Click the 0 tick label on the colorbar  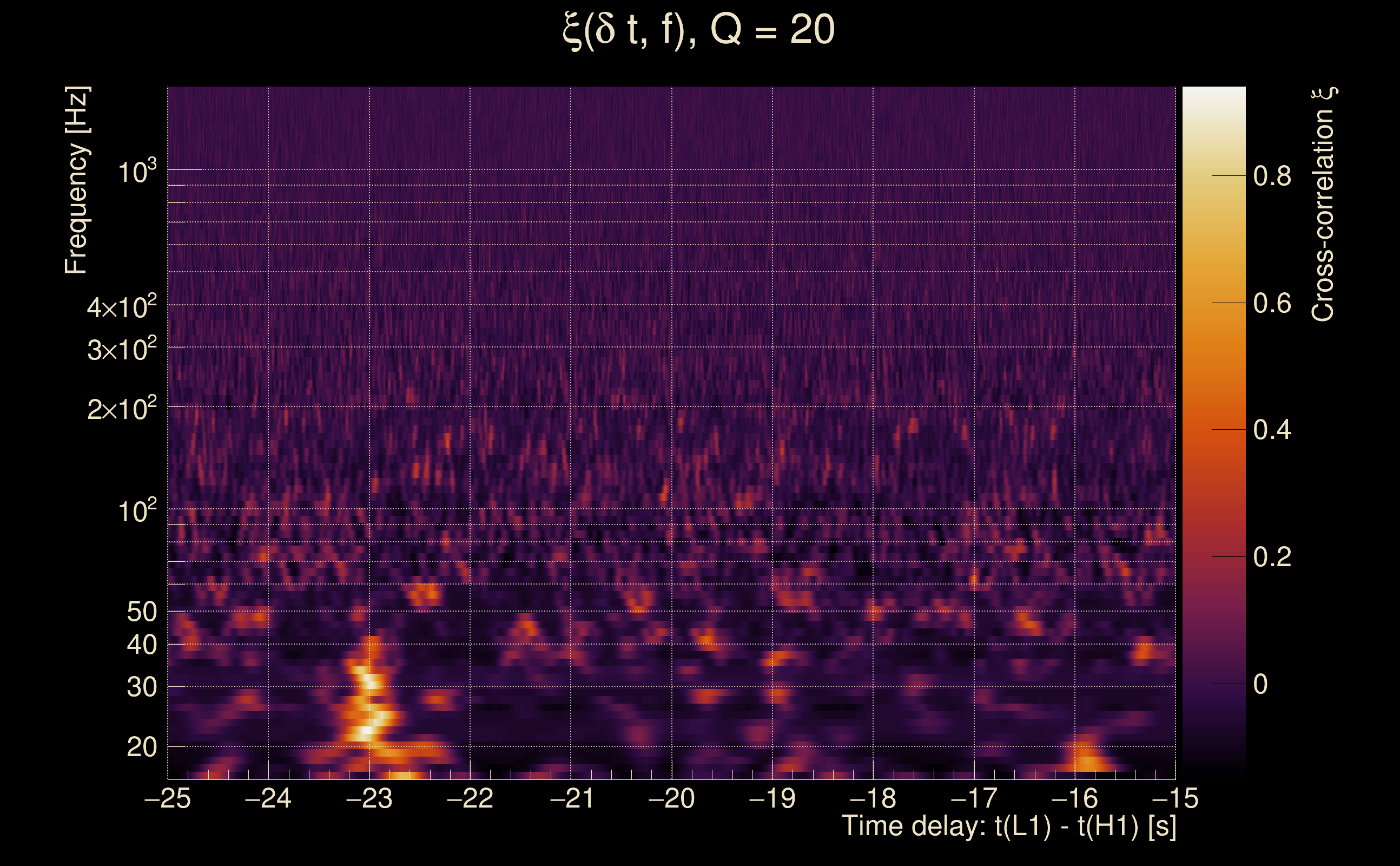tap(1260, 684)
